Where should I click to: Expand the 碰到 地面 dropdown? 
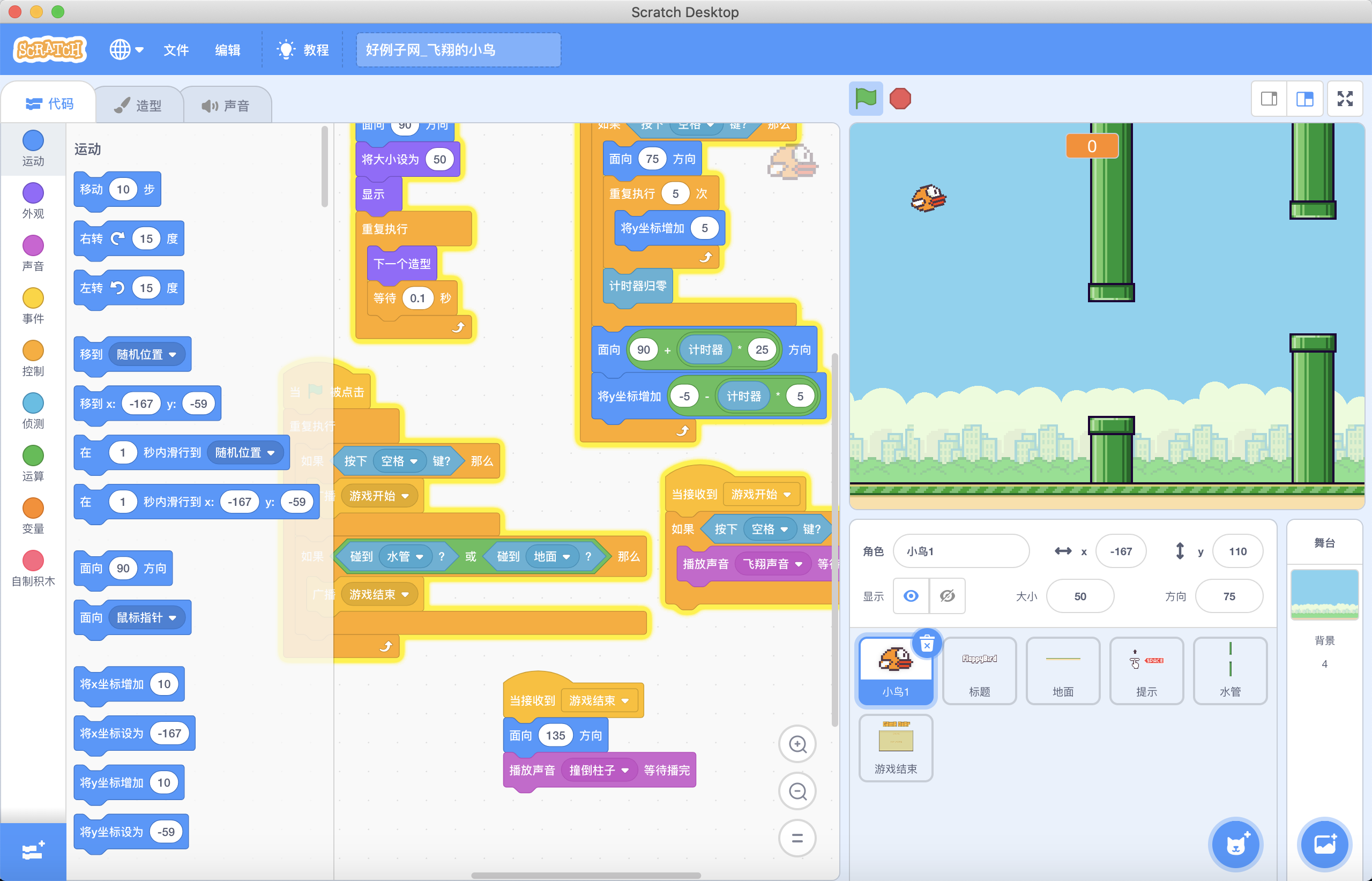click(x=552, y=557)
